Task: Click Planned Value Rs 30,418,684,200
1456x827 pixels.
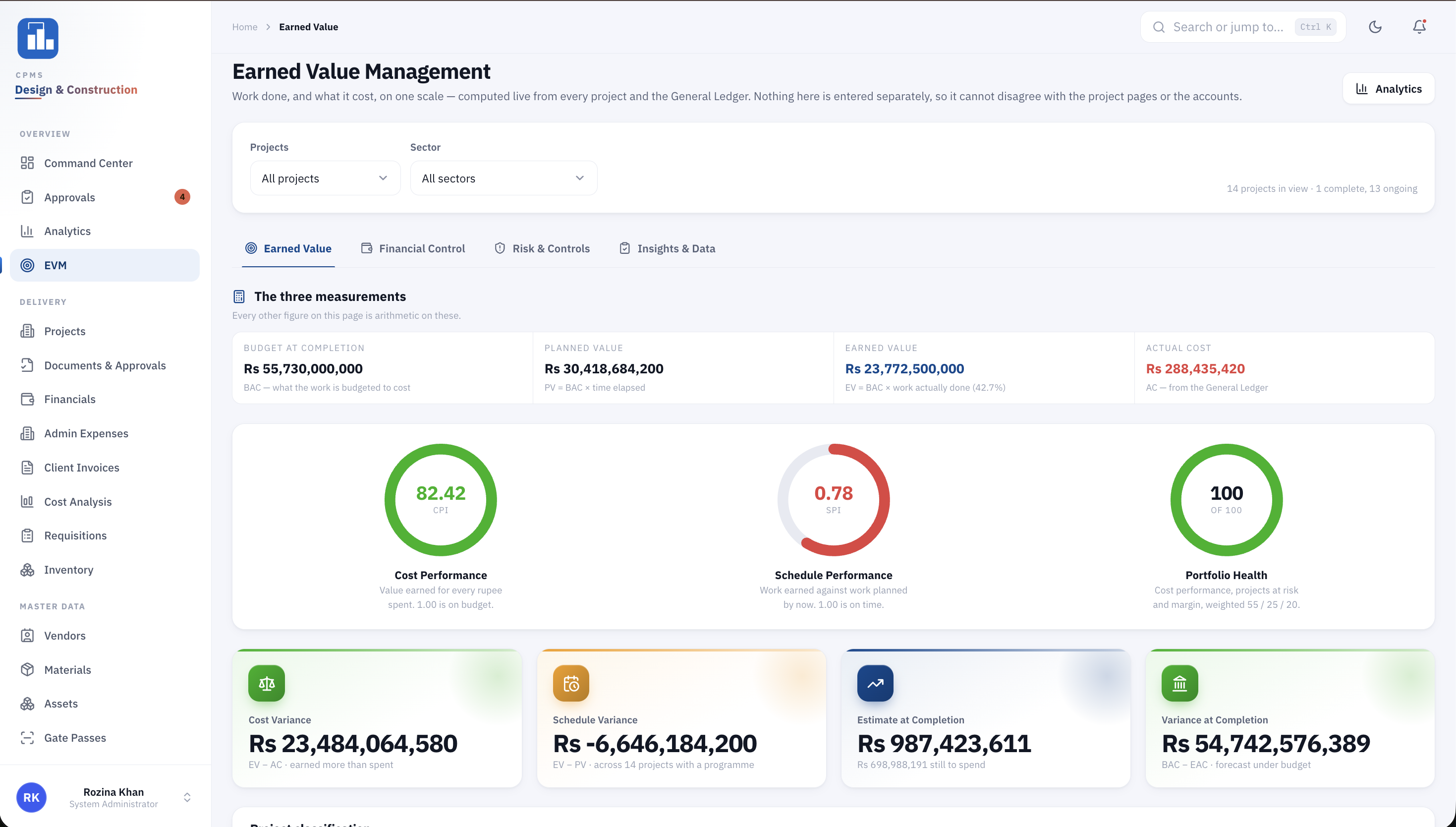Action: click(x=604, y=368)
